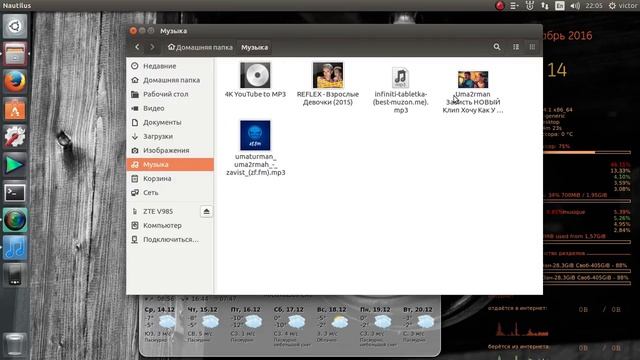640x360 pixels.
Task: Select REFLEX - Взрослые Девочки (2015) file
Action: pos(328,84)
